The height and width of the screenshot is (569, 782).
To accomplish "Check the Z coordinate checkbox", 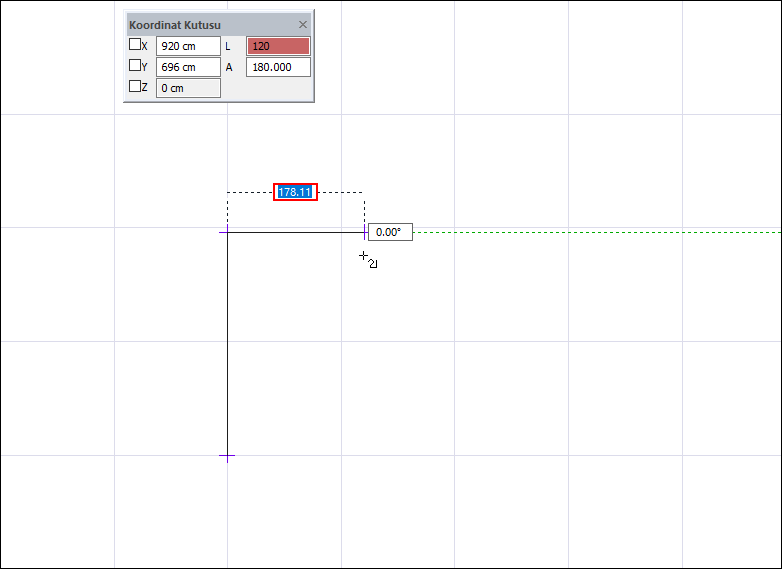I will (x=135, y=87).
